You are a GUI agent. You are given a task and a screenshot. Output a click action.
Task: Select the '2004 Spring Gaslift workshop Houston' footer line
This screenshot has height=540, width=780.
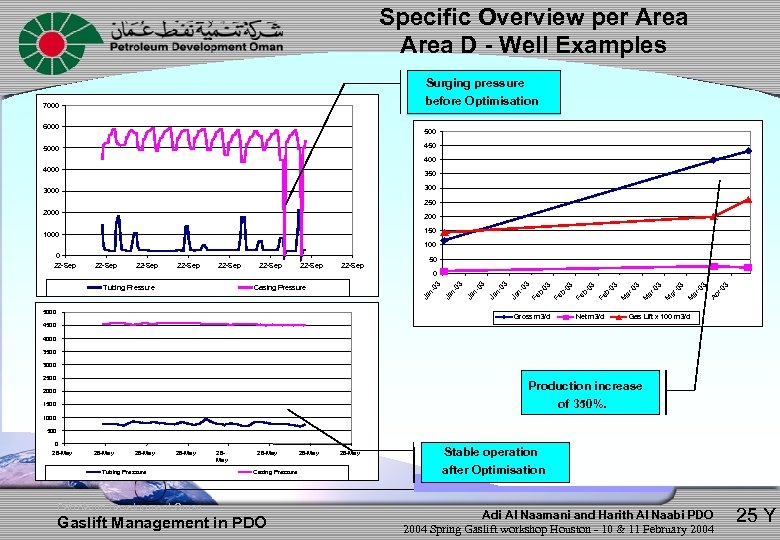558,529
